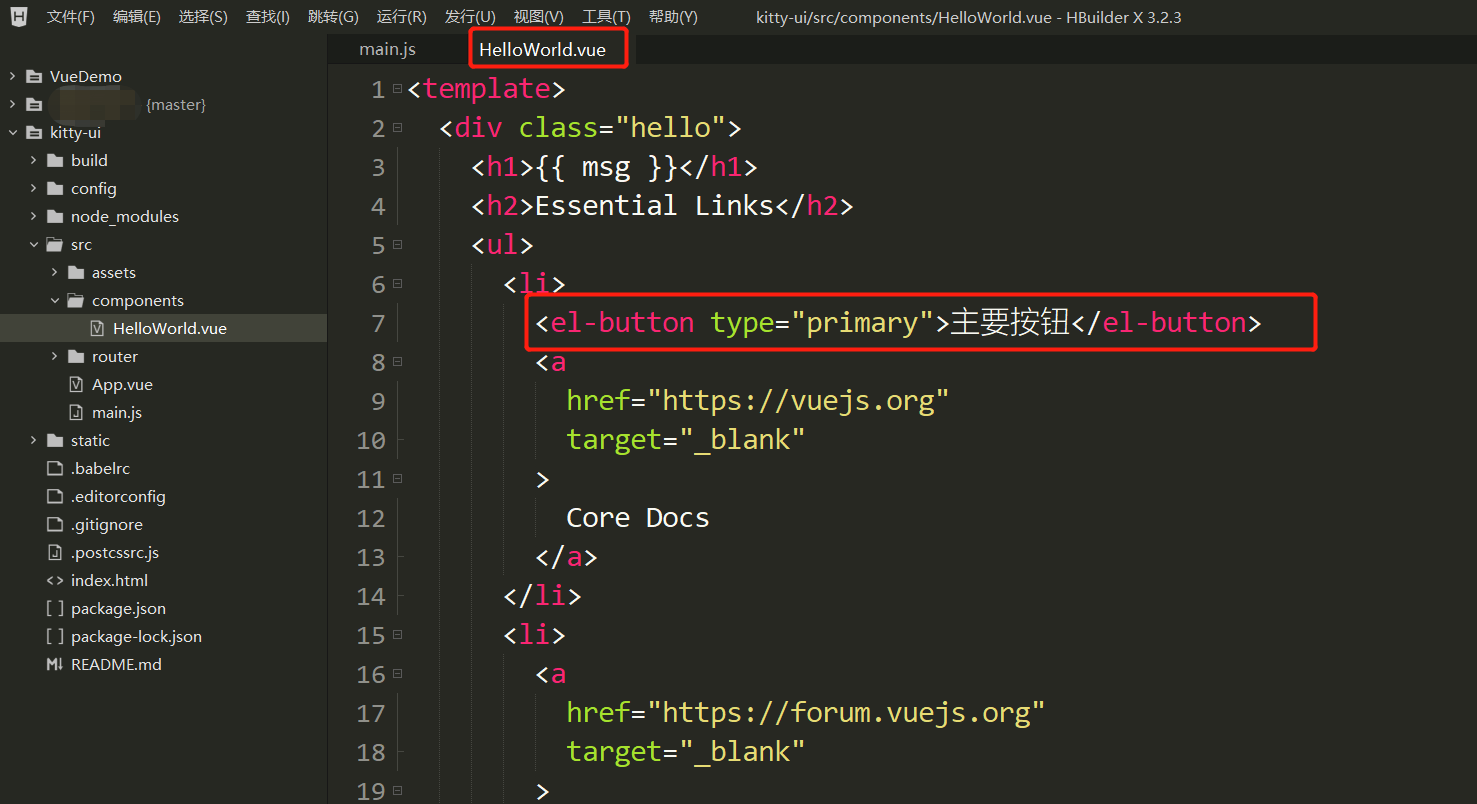Screen dimensions: 1477x804
Task: Expand the router folder
Action: click(x=55, y=356)
